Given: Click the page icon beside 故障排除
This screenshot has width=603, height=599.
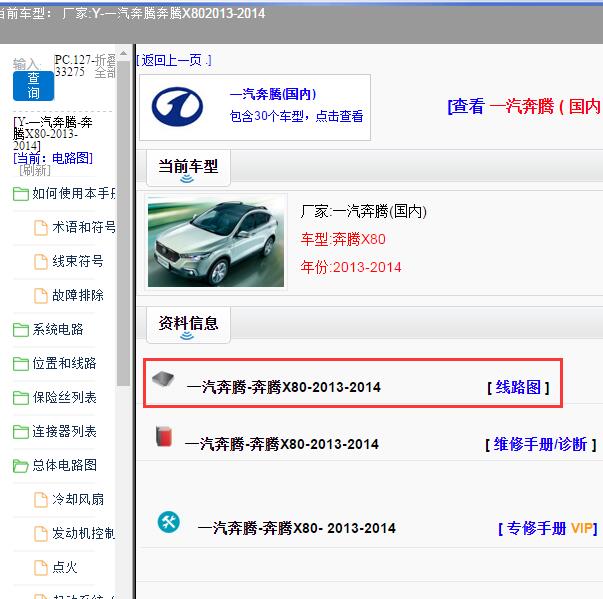Looking at the screenshot, I should pyautogui.click(x=41, y=296).
